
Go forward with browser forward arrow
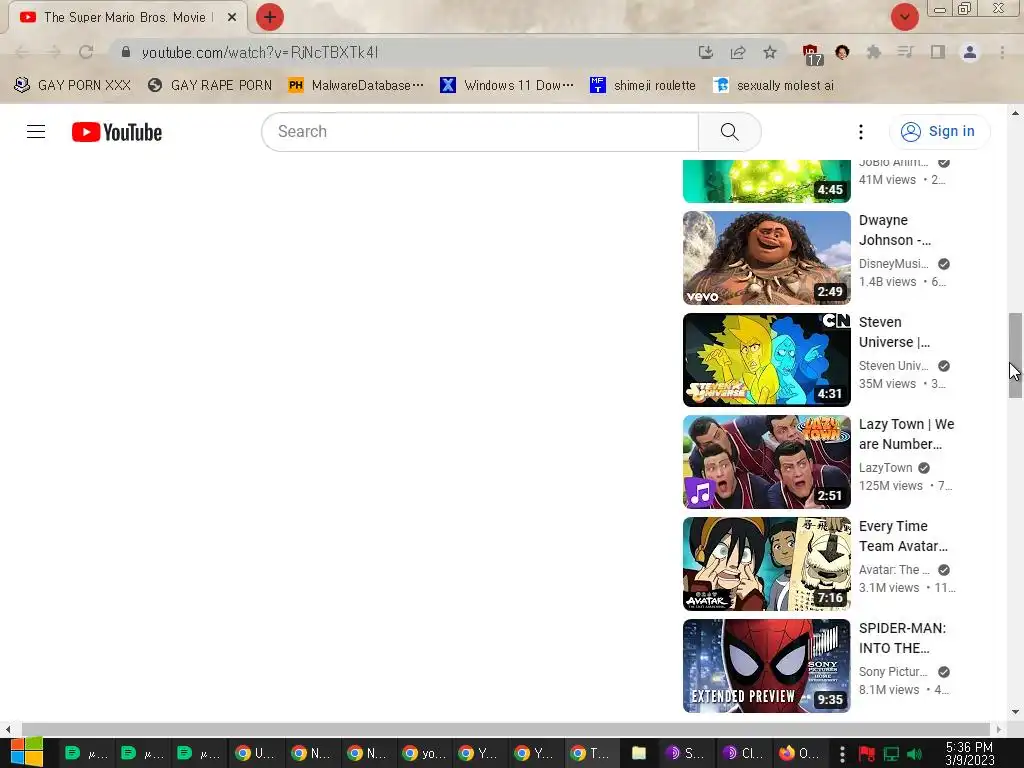54,52
